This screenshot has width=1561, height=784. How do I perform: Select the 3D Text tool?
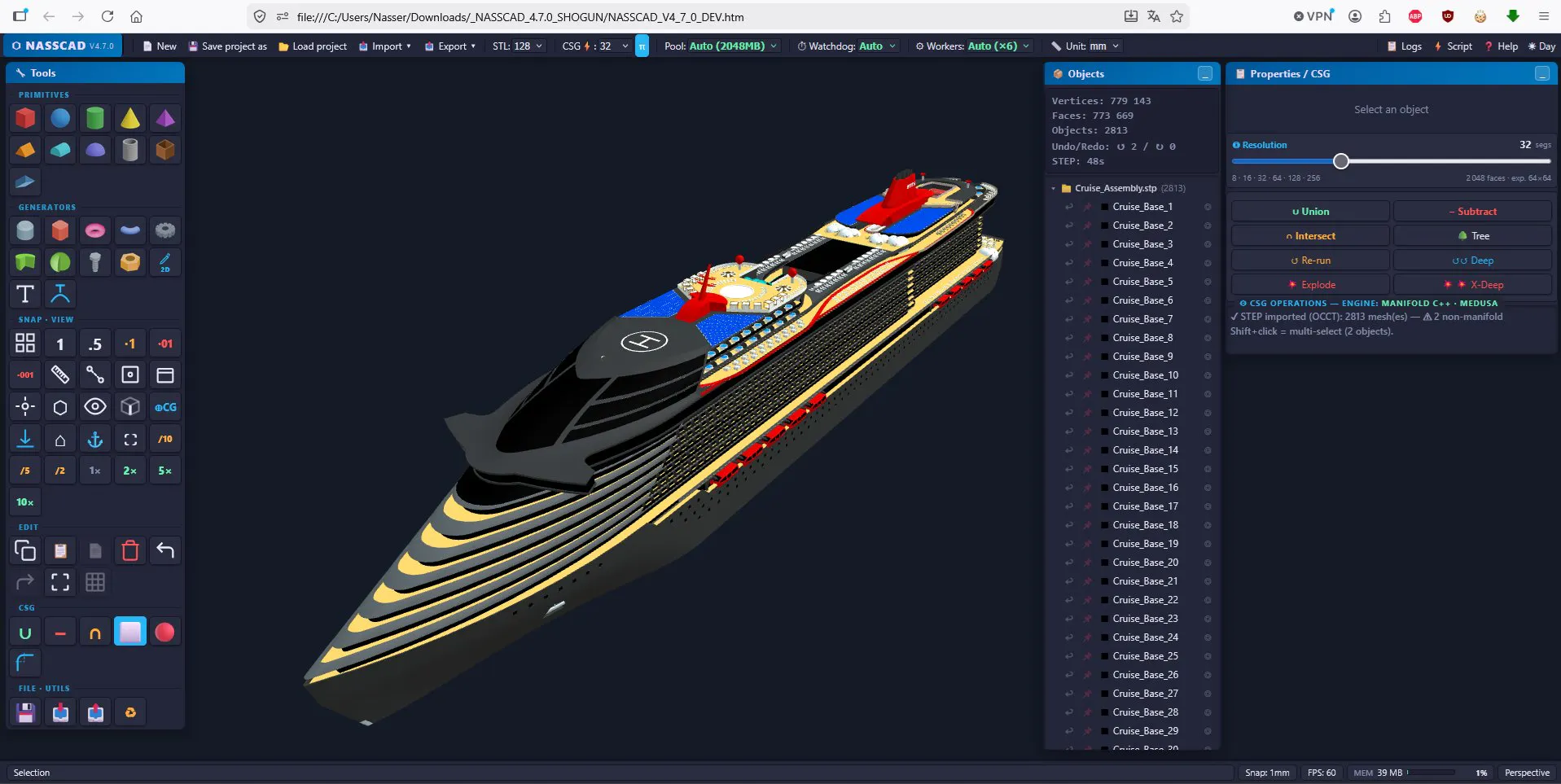click(x=25, y=294)
